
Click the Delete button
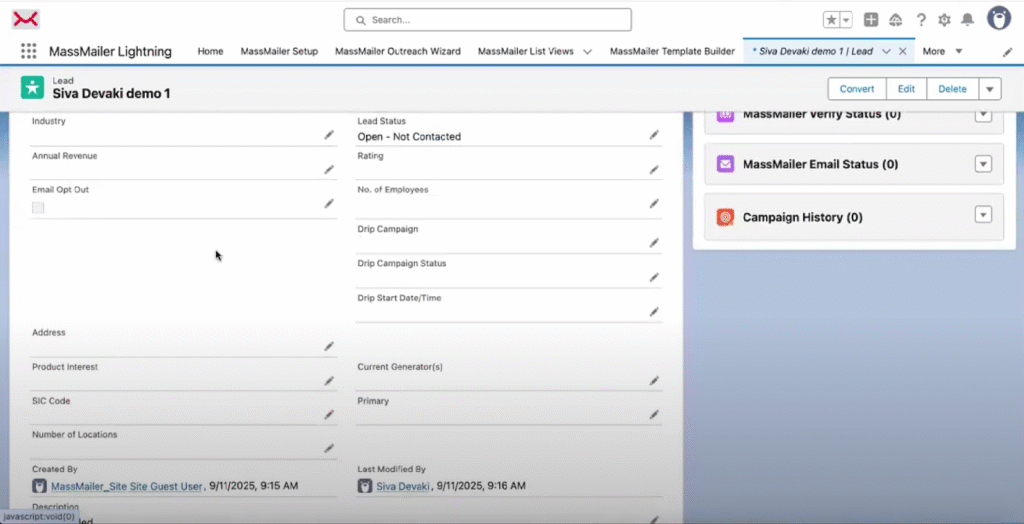(x=952, y=89)
